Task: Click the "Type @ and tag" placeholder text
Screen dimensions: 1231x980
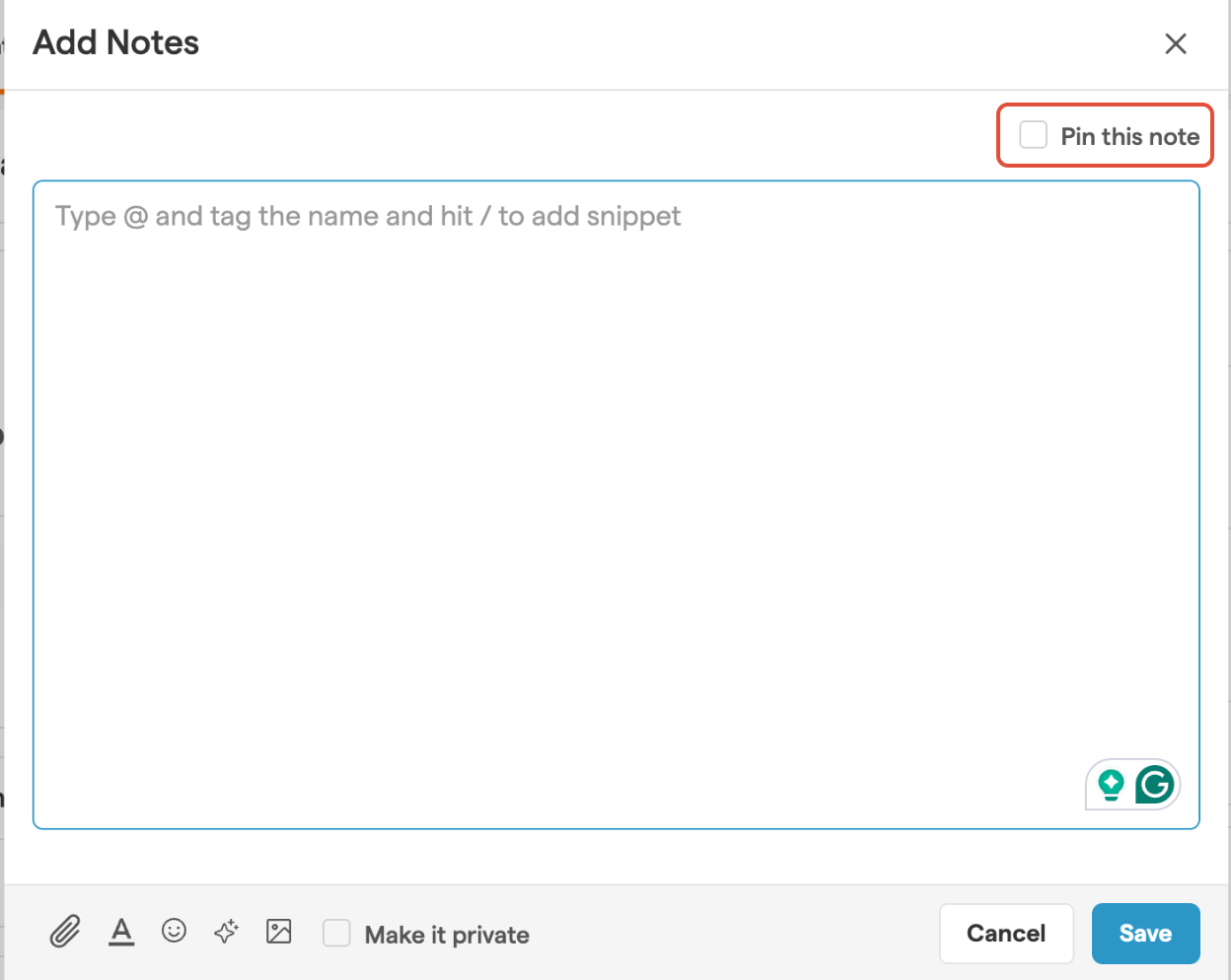Action: pos(368,216)
